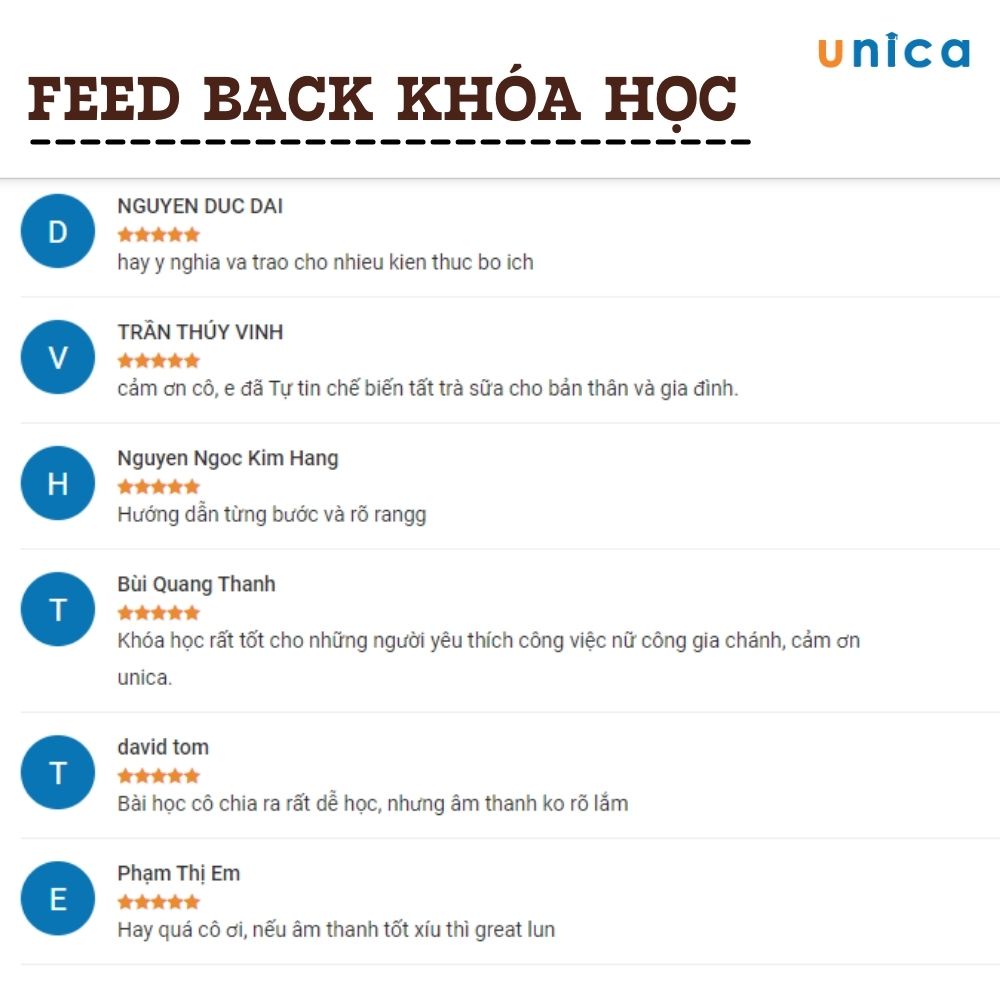Click Bùi Quang Thanh's review text
Viewport: 1000px width, 1000px height.
488,640
